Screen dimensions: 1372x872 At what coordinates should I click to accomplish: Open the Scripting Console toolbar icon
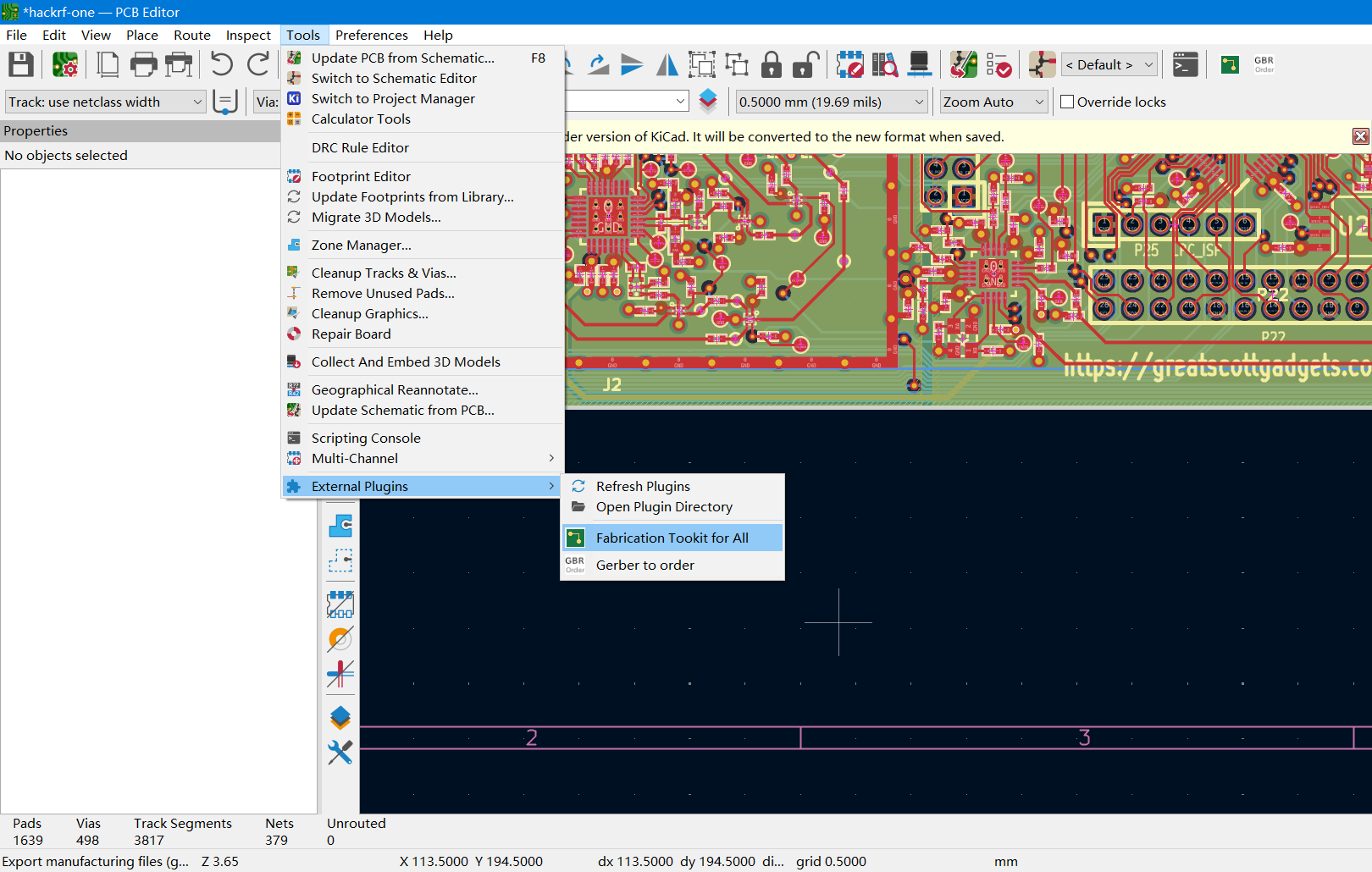[1185, 65]
